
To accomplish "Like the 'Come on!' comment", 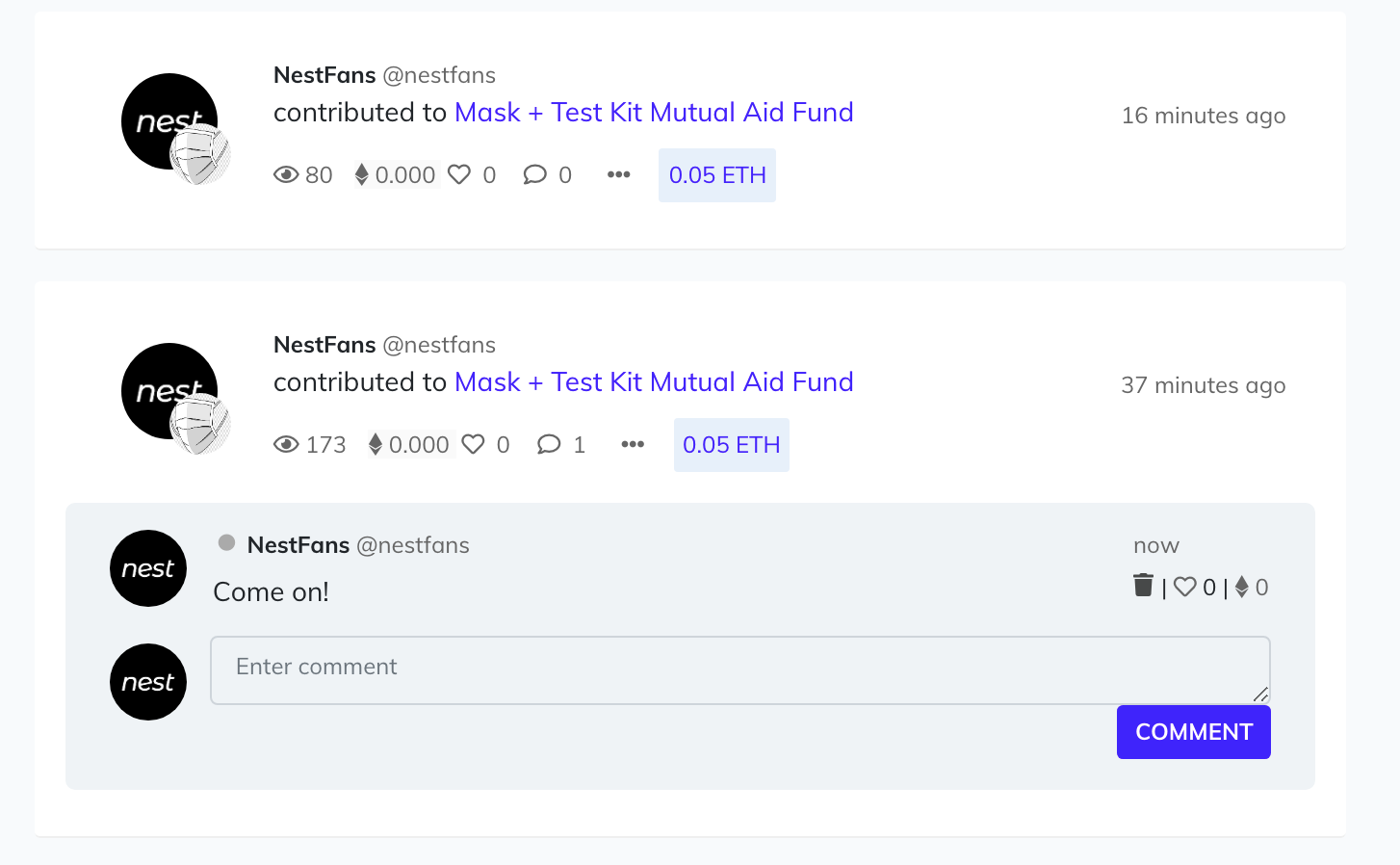I will pos(1185,587).
